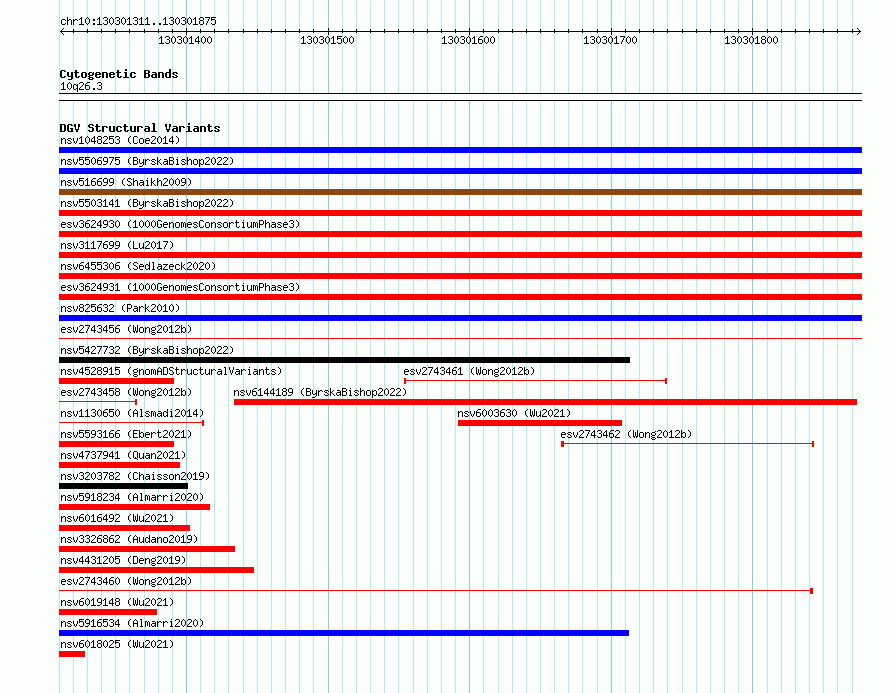The image size is (890, 693).
Task: Select the black bar under nsv5427732
Action: [345, 360]
